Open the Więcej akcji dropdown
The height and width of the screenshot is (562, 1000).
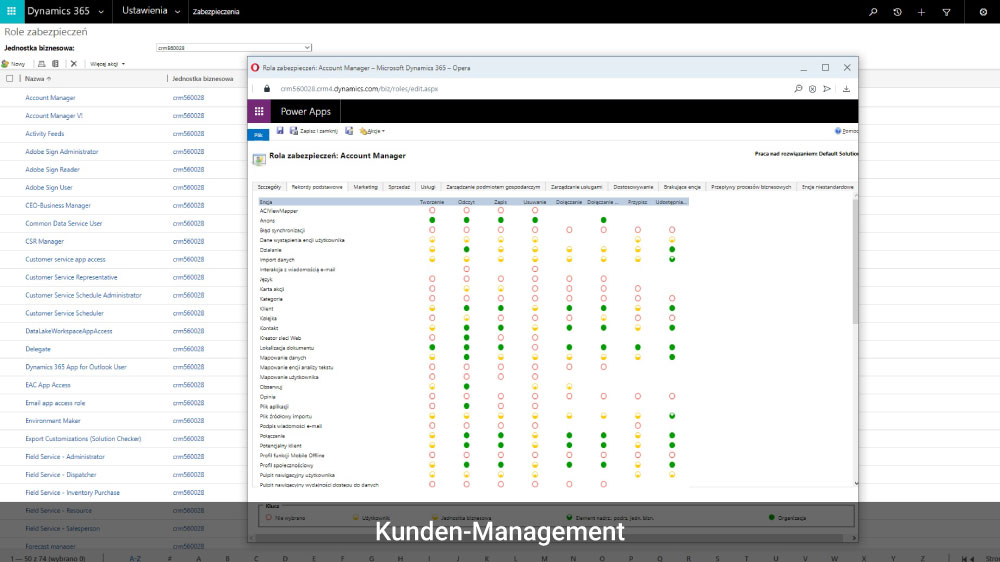click(107, 64)
